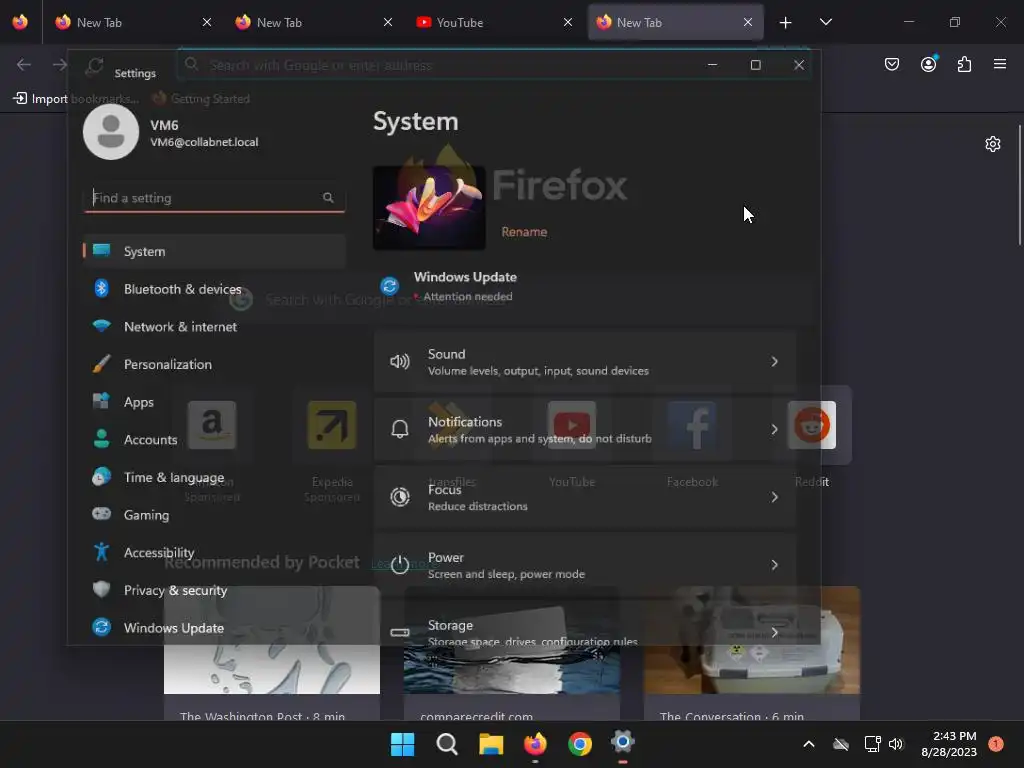1024x768 pixels.
Task: Click the VM6 user avatar
Action: click(111, 132)
